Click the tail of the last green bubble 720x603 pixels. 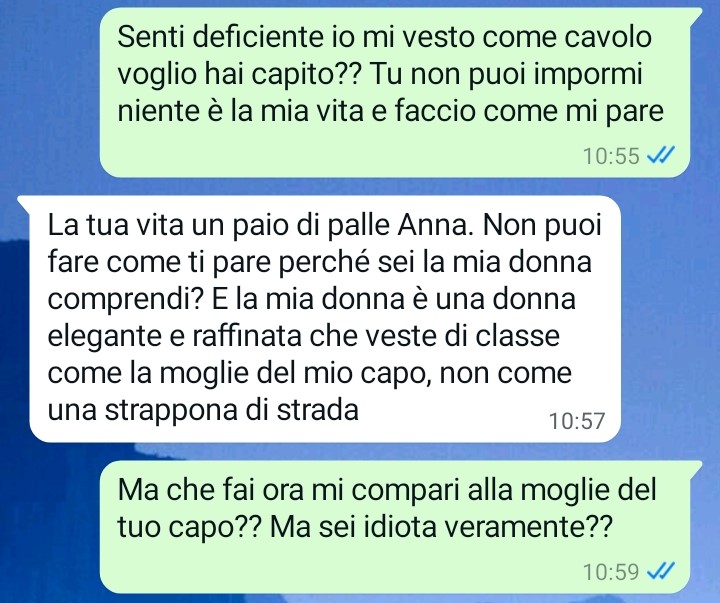[x=694, y=468]
